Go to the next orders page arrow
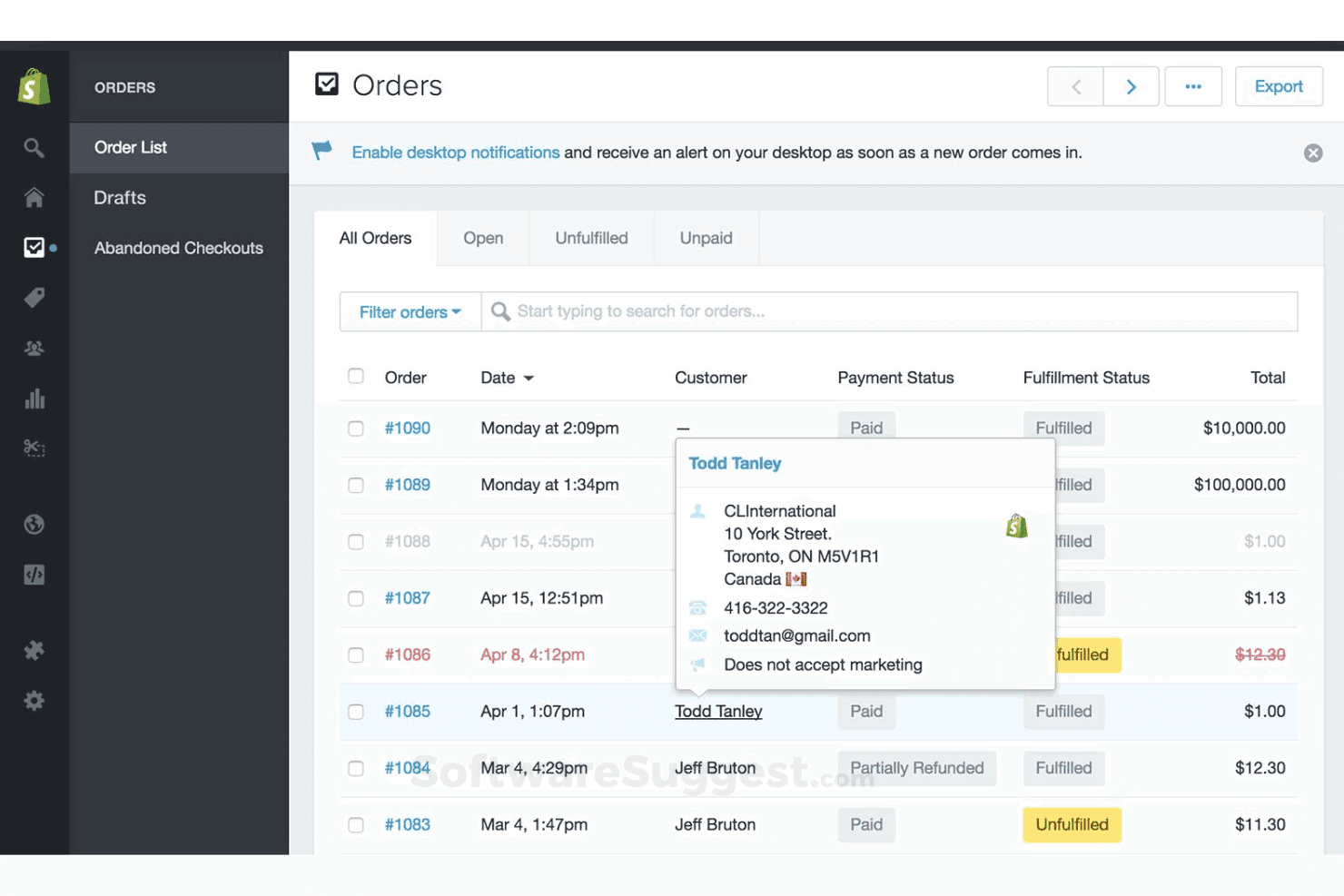Viewport: 1344px width, 896px height. click(1132, 86)
